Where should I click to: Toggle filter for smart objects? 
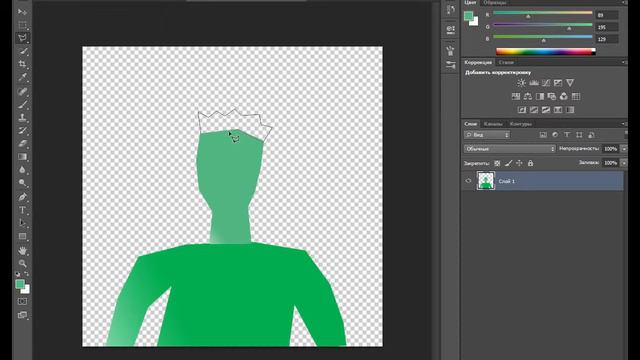pos(591,135)
